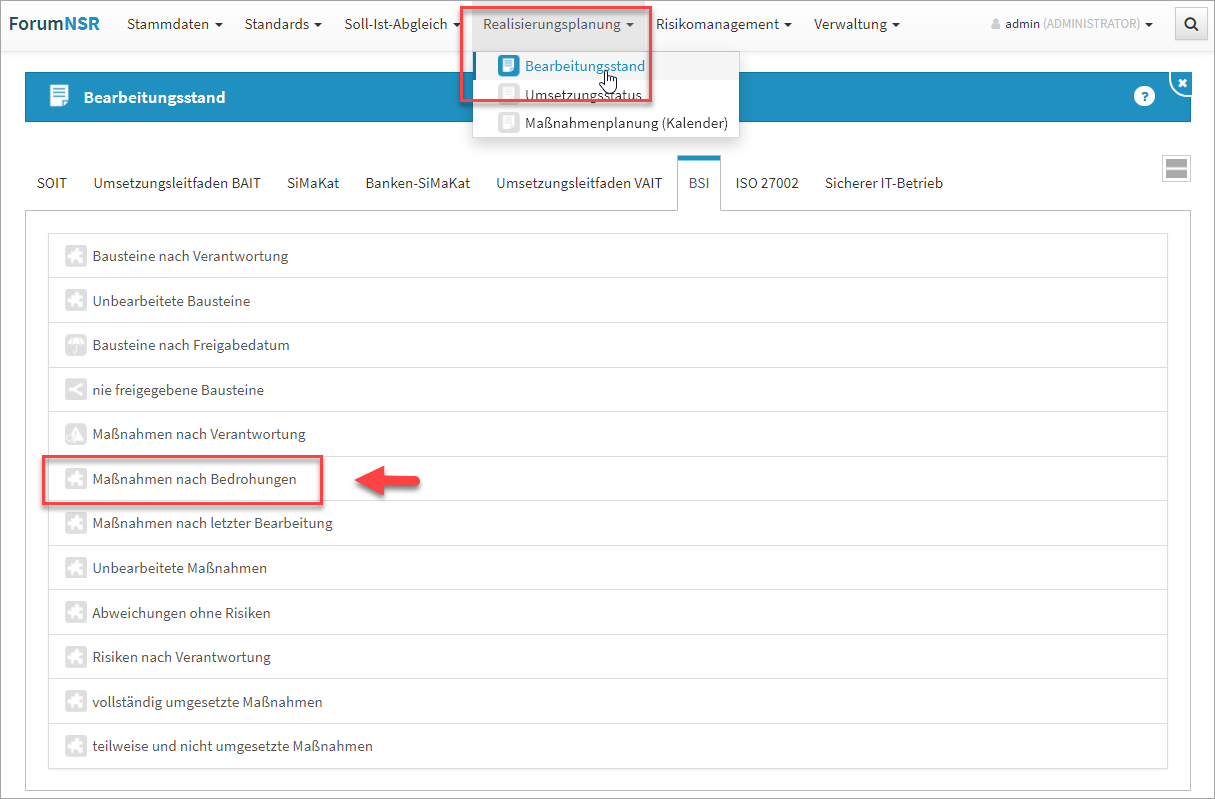Open the help question mark icon
1215x799 pixels.
pos(1144,96)
